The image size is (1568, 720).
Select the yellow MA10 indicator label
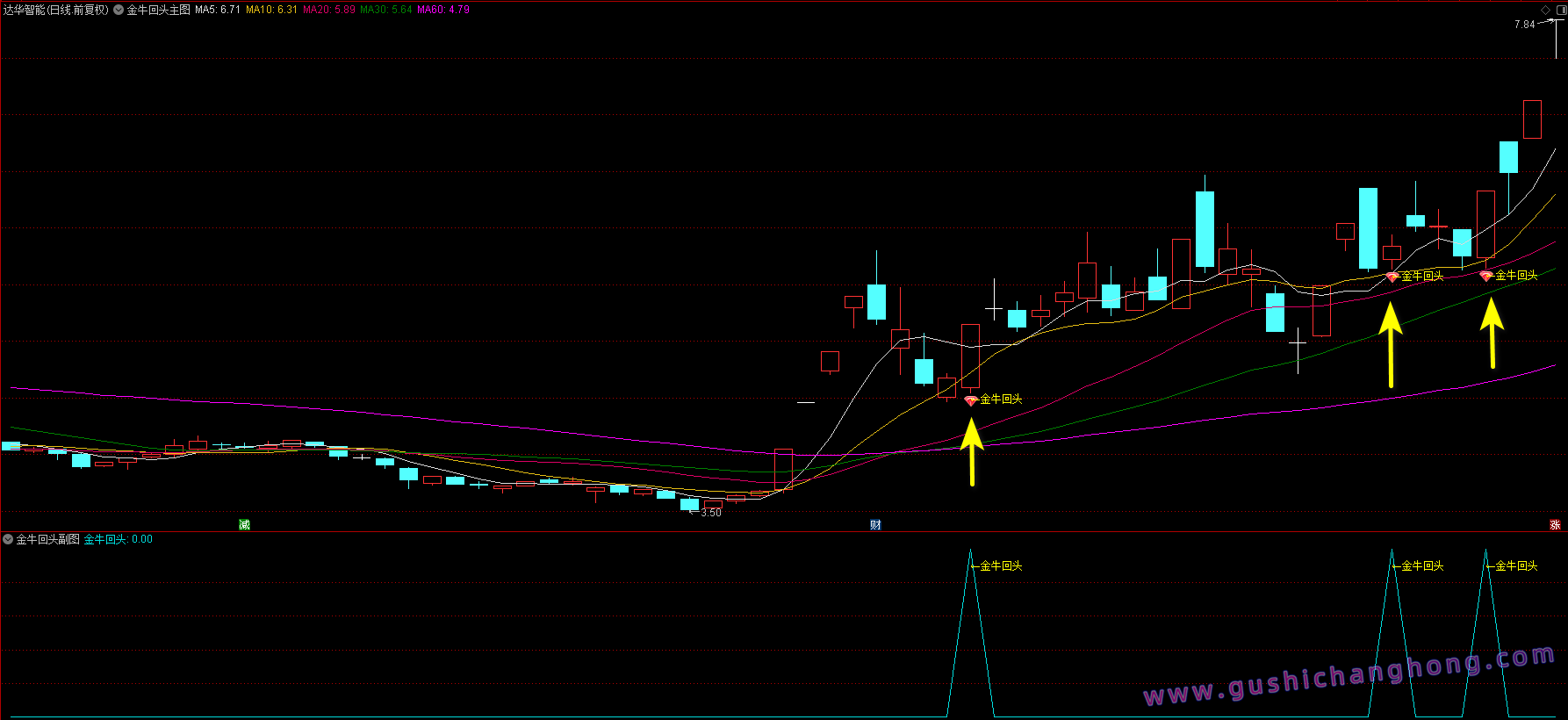click(x=271, y=10)
